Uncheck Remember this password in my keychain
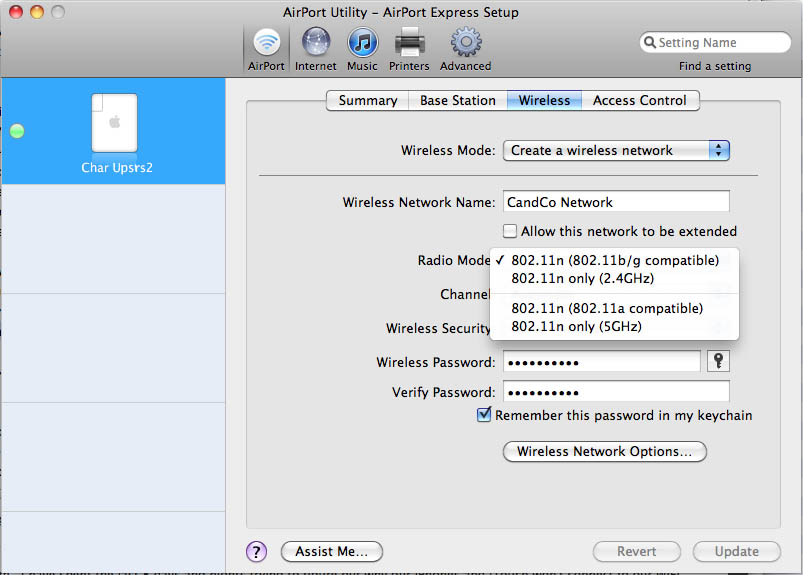Viewport: 803px width, 575px height. point(485,415)
